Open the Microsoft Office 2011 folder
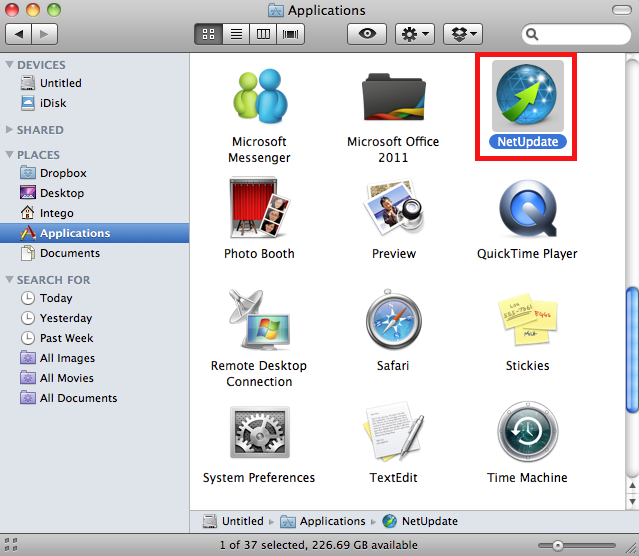Screen dimensions: 639x556 point(393,97)
